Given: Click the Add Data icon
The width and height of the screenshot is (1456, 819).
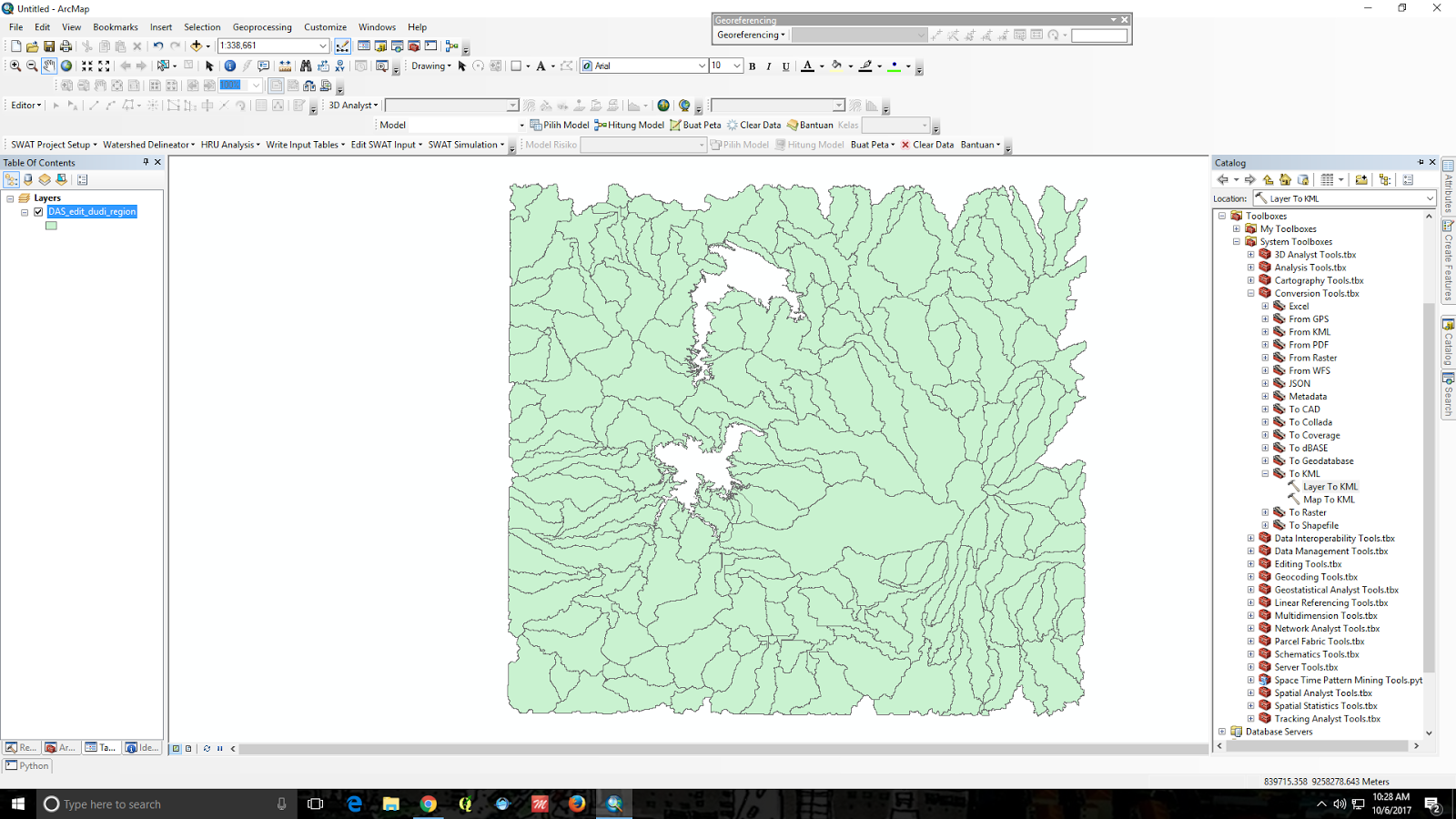Looking at the screenshot, I should point(197,45).
